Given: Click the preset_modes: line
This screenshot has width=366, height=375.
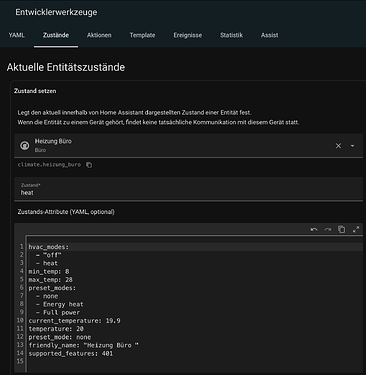Looking at the screenshot, I should 52,288.
